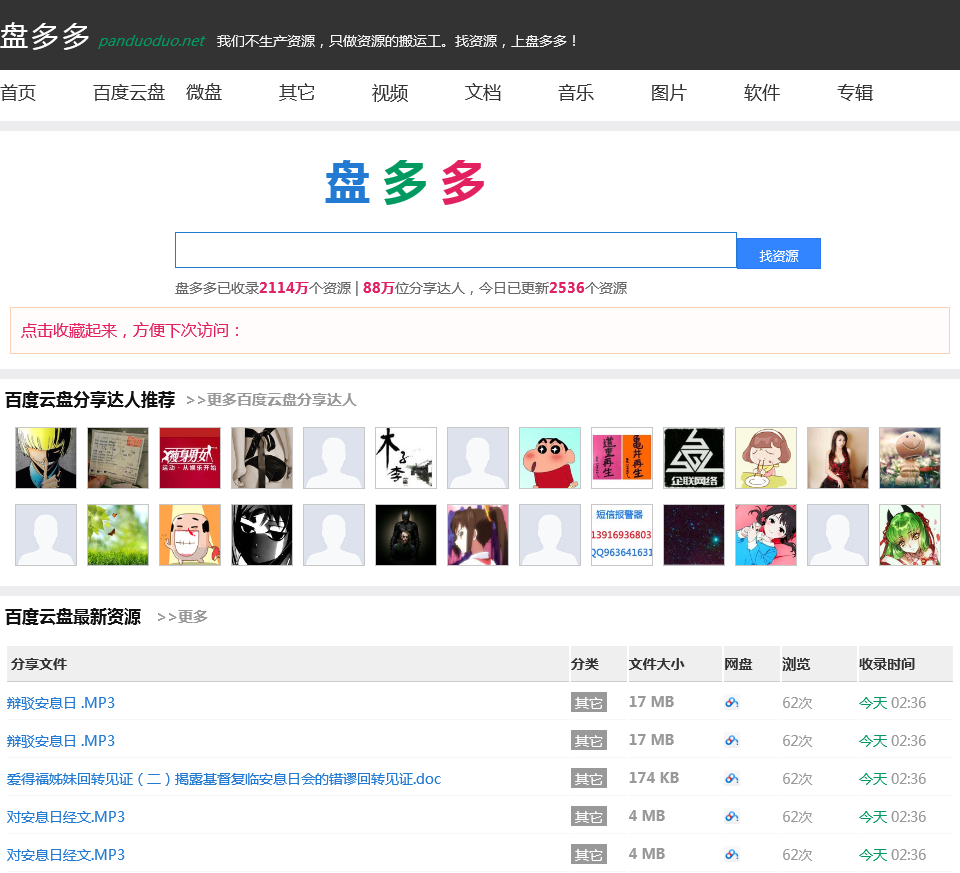Click the panduoduo.net header link

151,41
